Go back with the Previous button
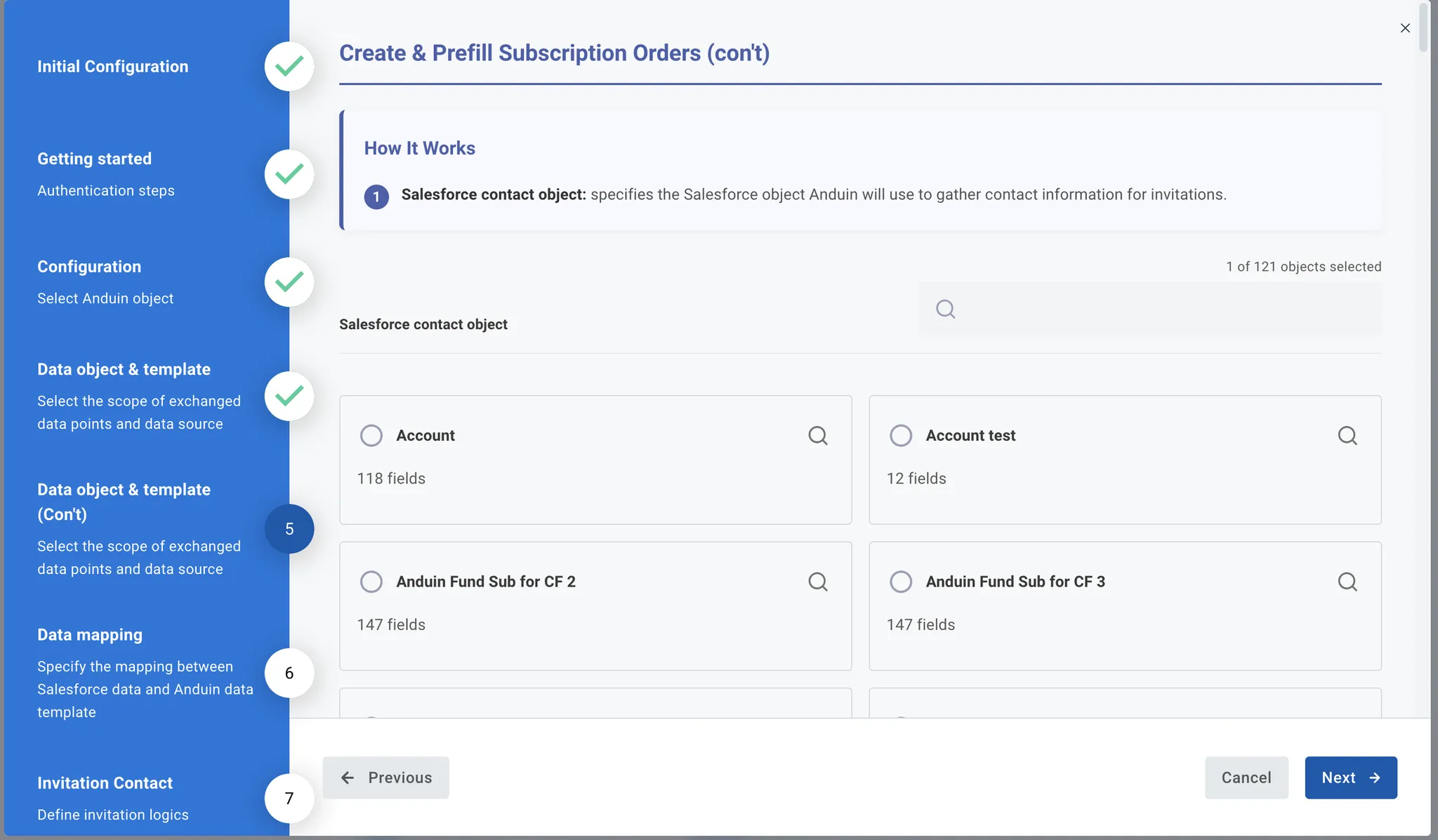Screen dimensions: 1438x840 coord(386,778)
